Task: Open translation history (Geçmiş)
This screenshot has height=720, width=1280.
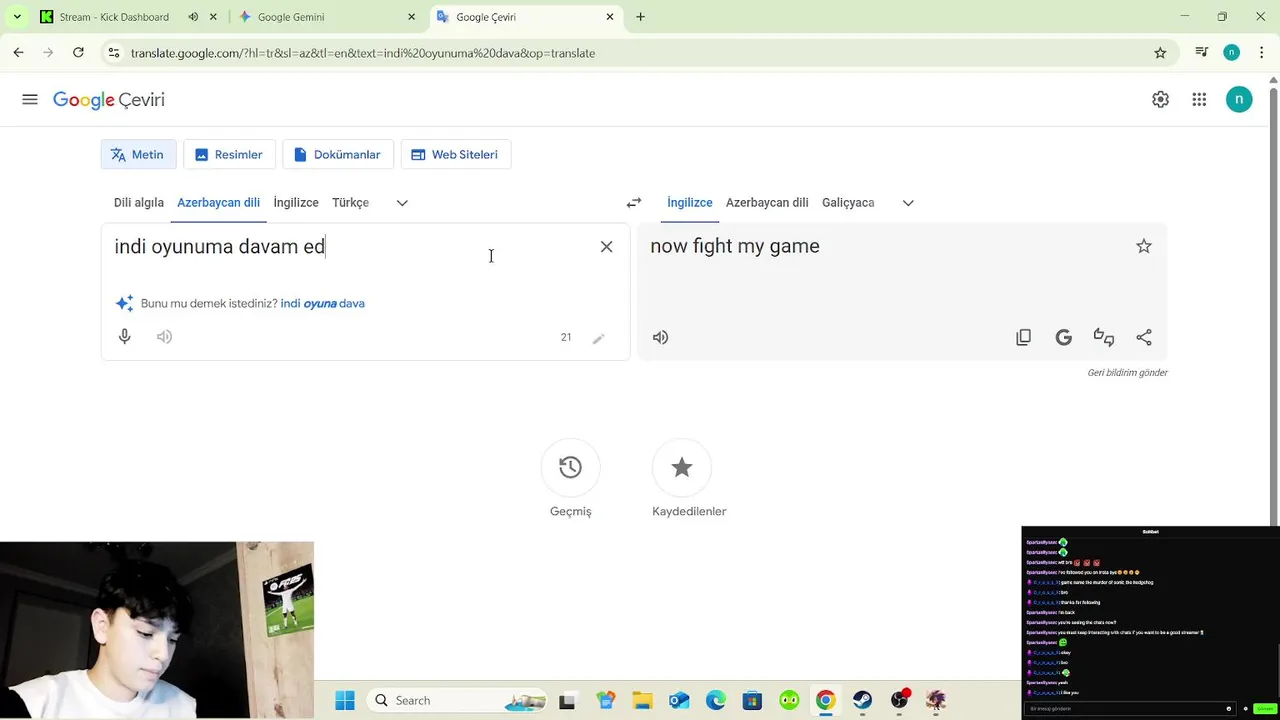Action: pos(570,467)
